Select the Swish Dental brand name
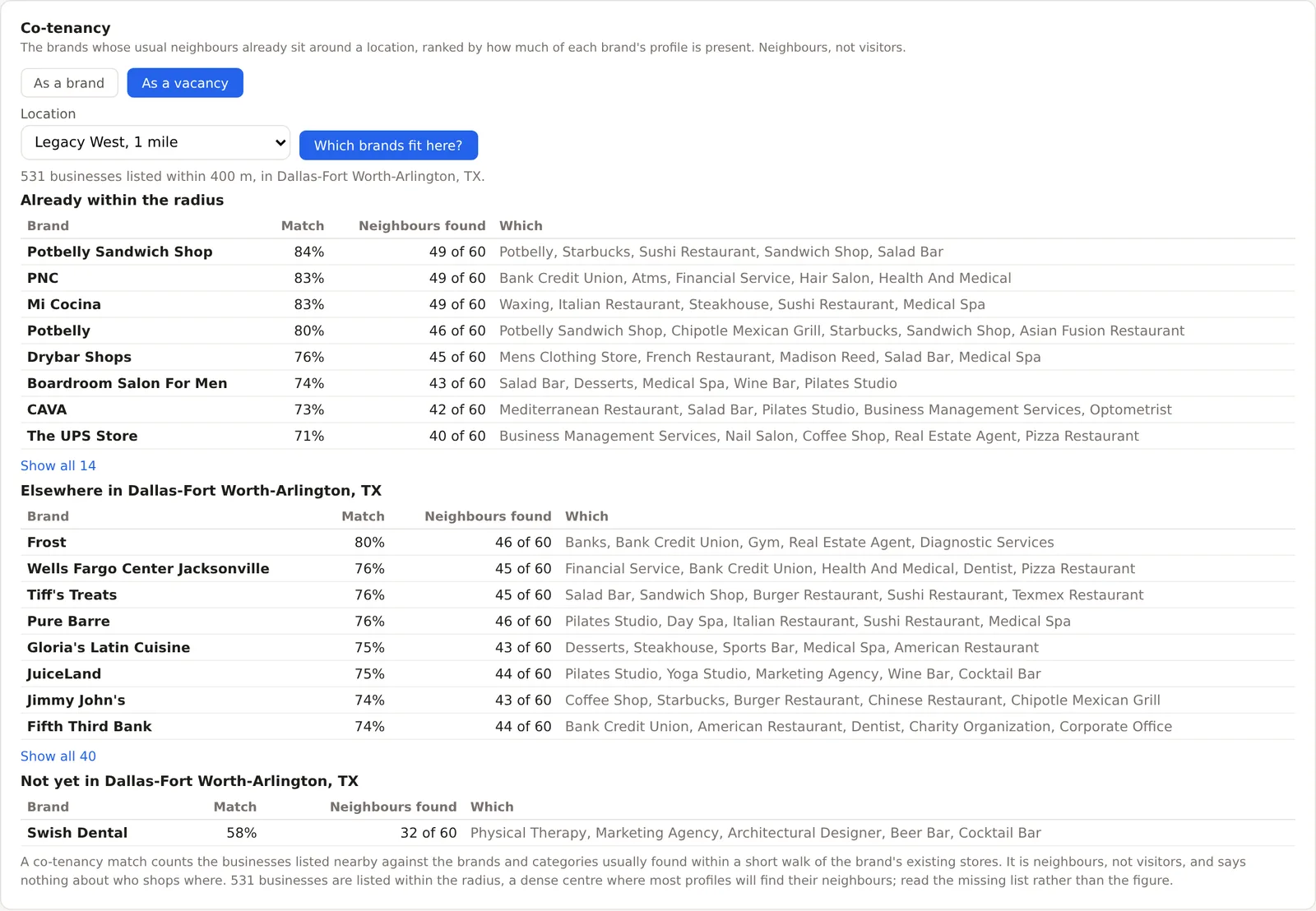This screenshot has height=911, width=1316. (77, 833)
